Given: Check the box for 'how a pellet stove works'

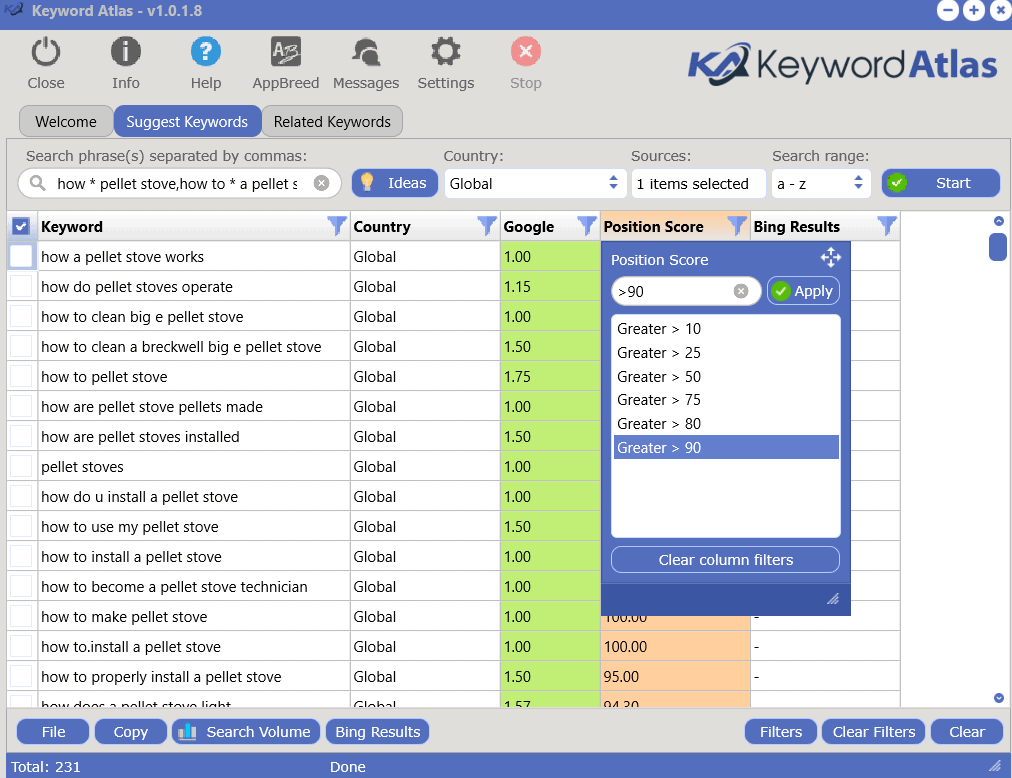Looking at the screenshot, I should click(21, 257).
